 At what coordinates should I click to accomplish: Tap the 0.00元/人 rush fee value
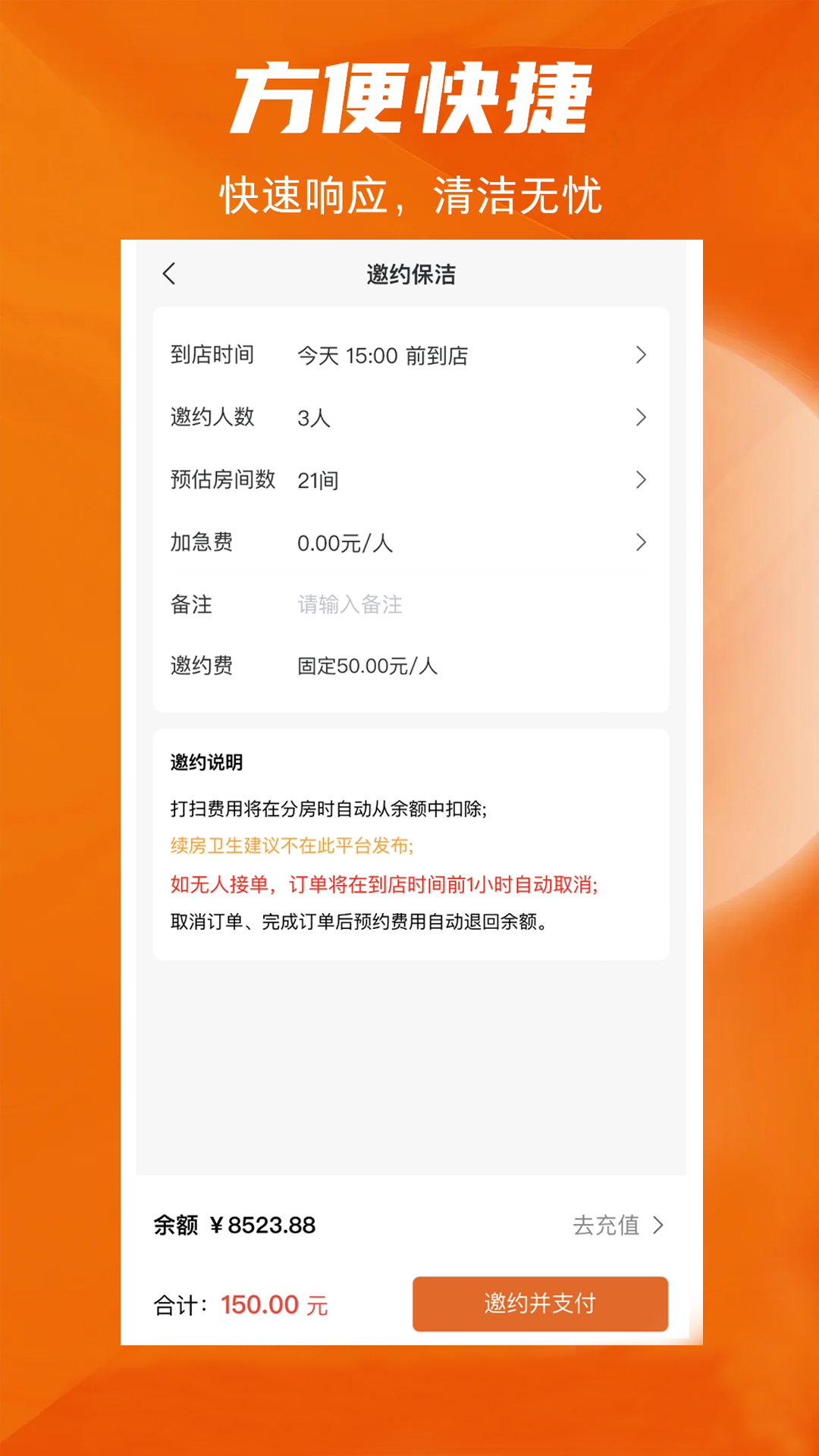tap(345, 543)
